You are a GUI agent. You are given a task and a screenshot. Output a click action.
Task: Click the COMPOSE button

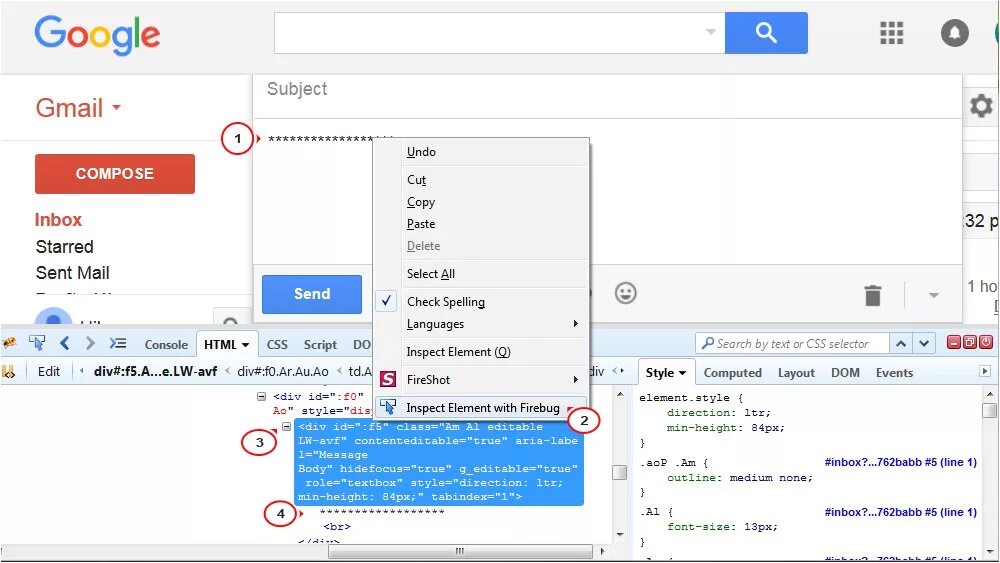tap(115, 173)
